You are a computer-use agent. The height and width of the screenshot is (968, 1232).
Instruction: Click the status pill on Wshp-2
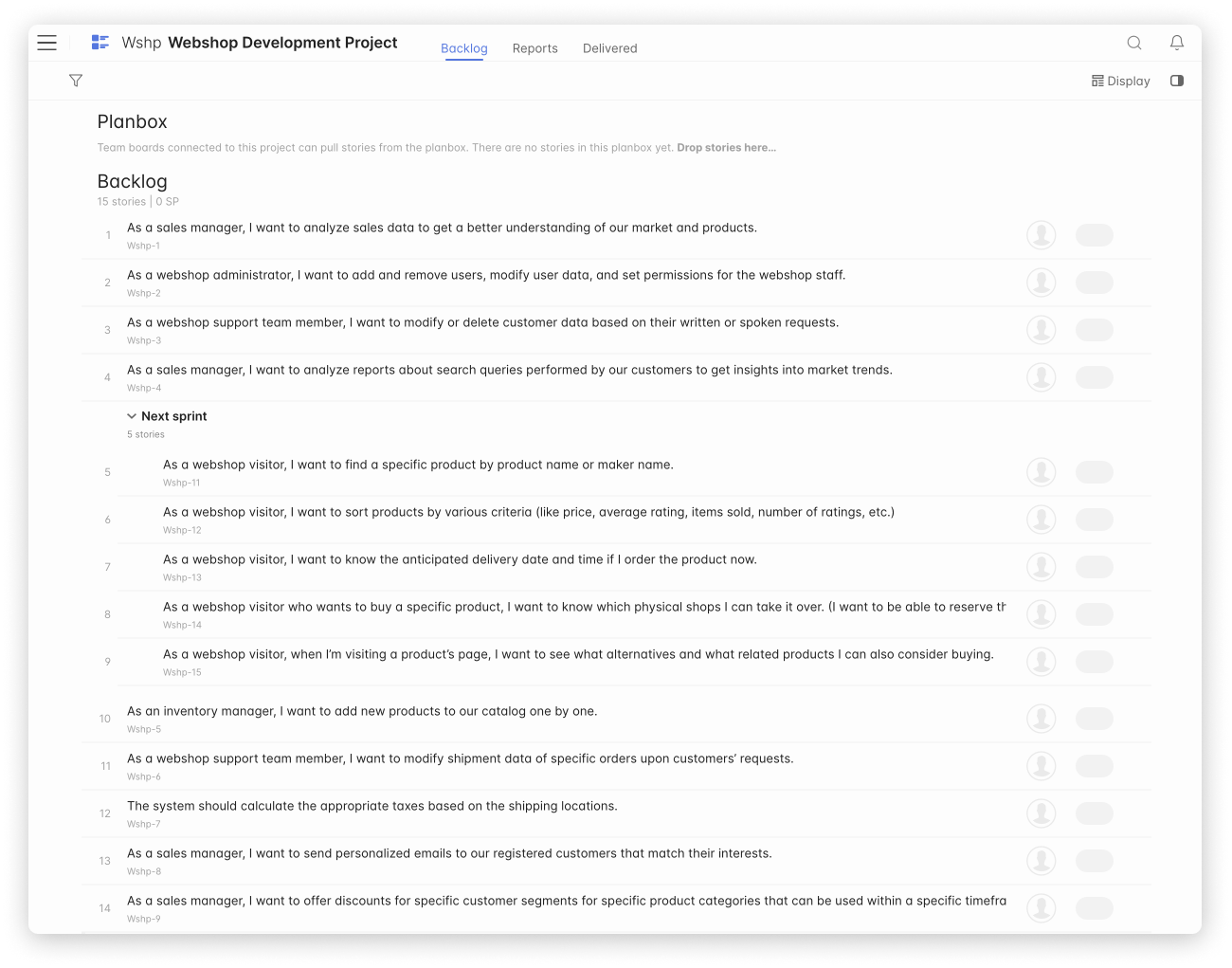1094,283
